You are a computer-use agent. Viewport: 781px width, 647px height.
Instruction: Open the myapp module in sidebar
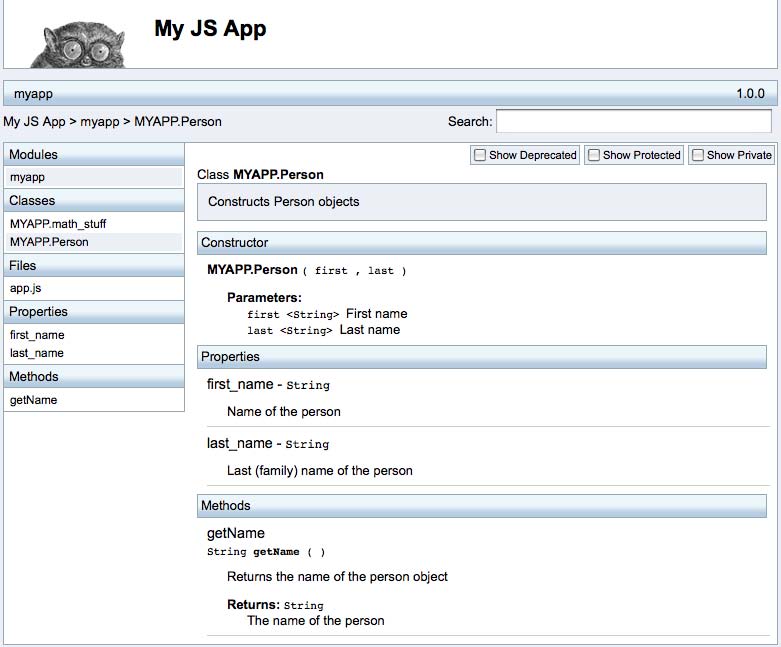point(27,177)
